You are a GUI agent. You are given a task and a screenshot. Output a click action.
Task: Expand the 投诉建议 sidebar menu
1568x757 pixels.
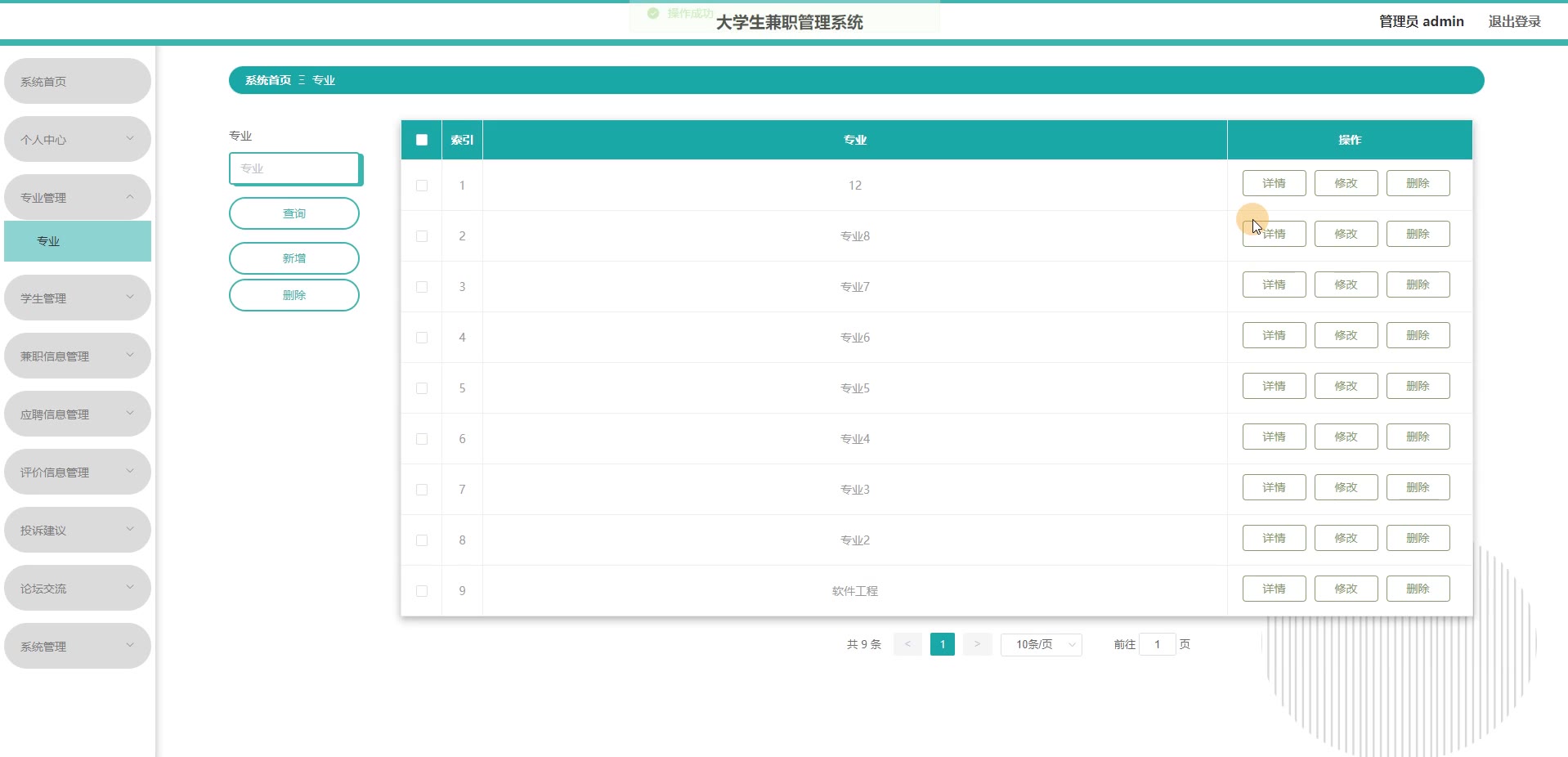pyautogui.click(x=78, y=530)
